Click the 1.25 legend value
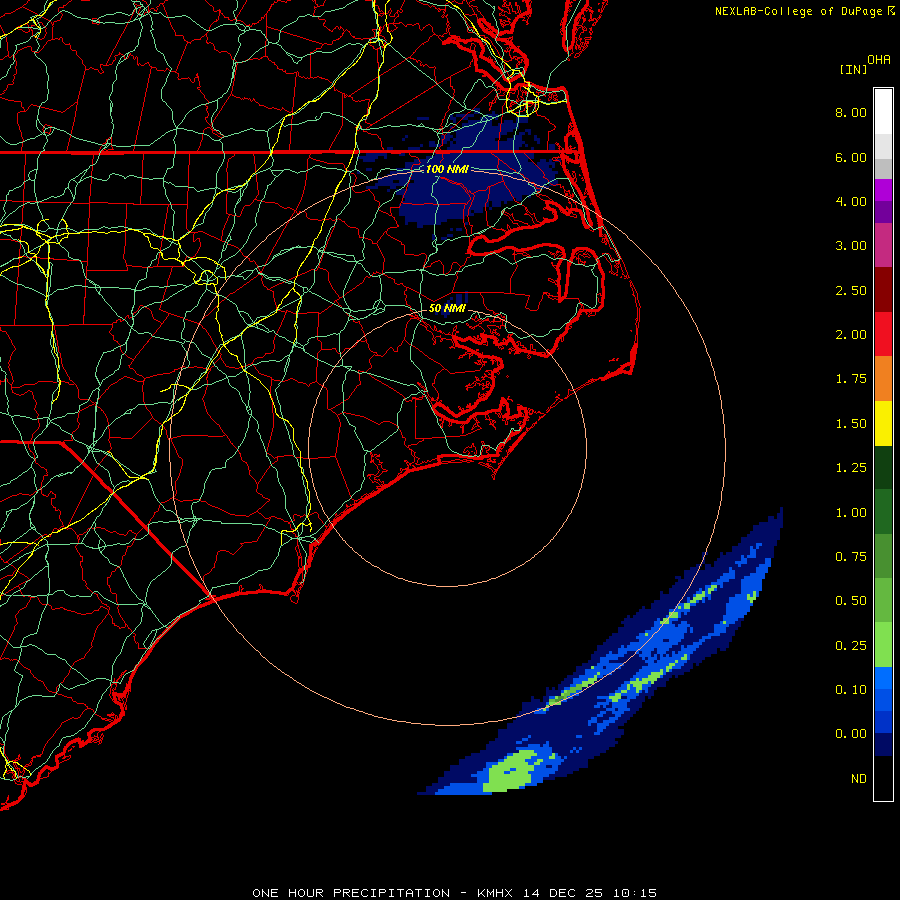900x900 pixels. 851,468
